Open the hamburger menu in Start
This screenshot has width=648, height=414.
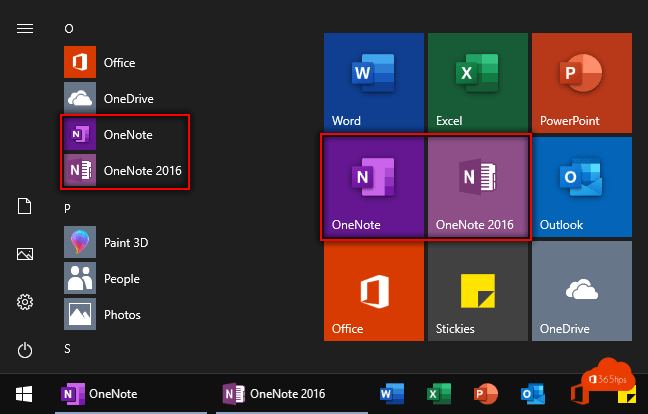point(25,29)
